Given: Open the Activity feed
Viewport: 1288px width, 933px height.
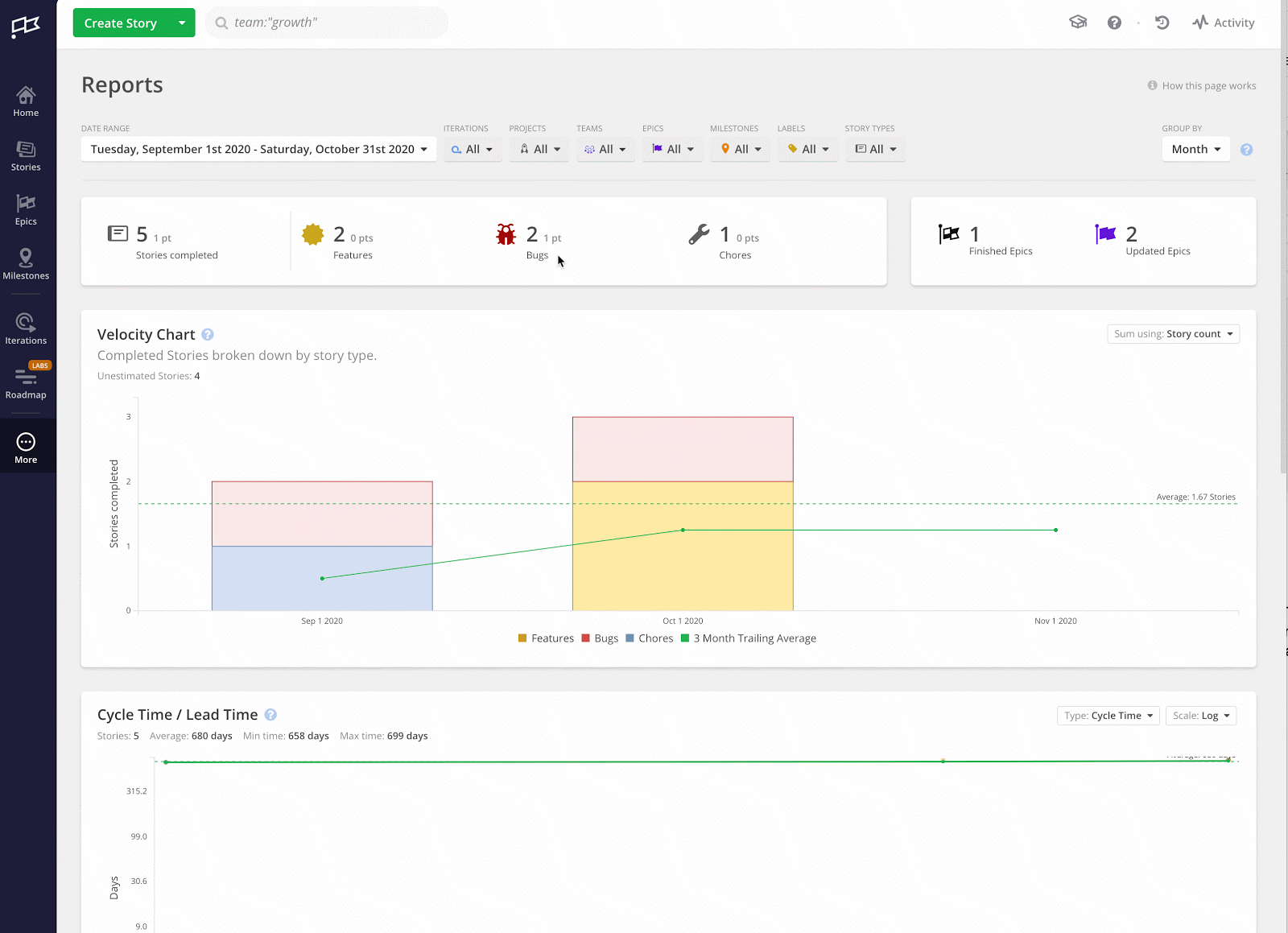Looking at the screenshot, I should (1224, 23).
